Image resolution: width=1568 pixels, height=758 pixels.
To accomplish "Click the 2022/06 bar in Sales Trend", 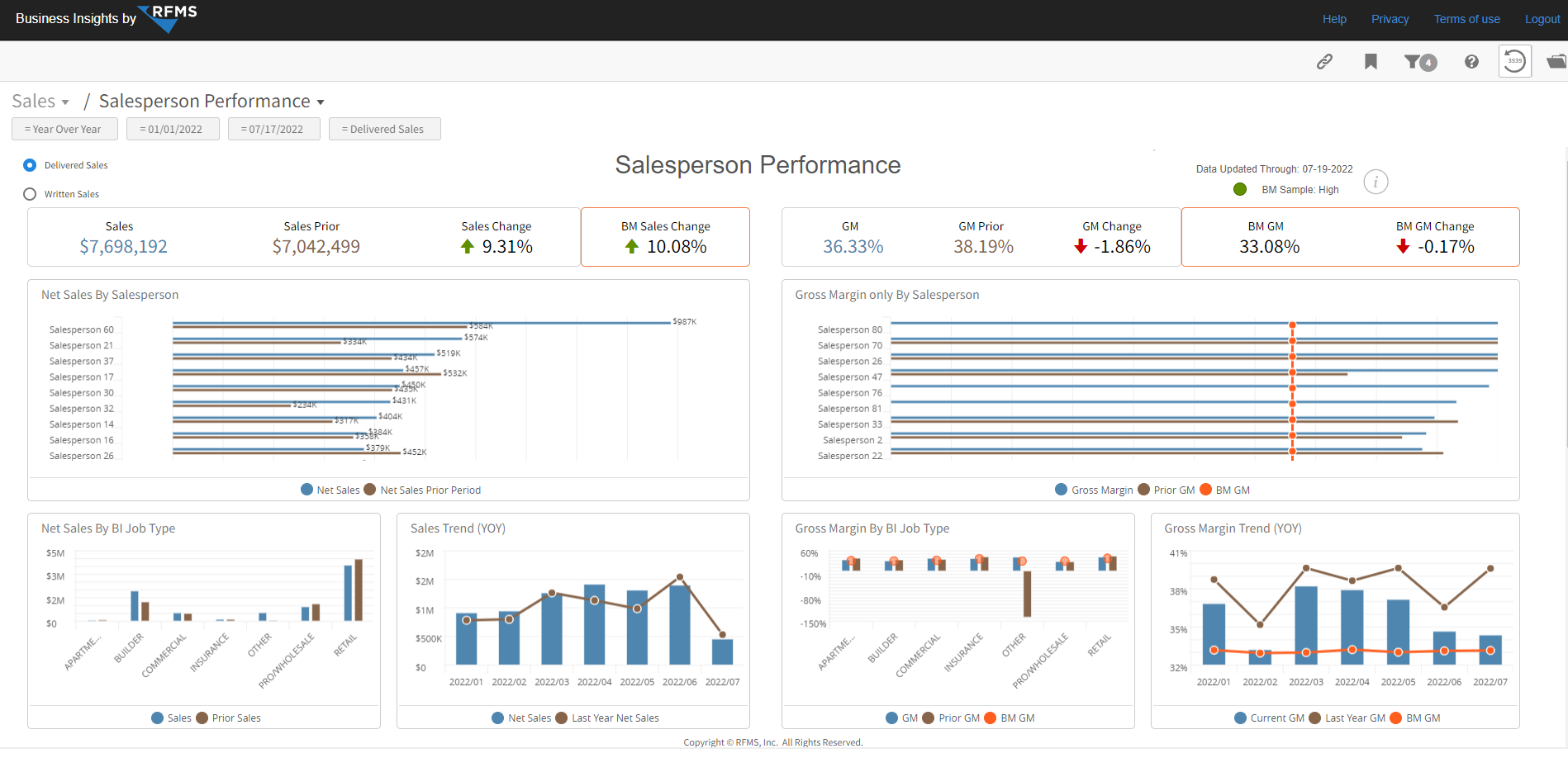I will click(x=679, y=624).
